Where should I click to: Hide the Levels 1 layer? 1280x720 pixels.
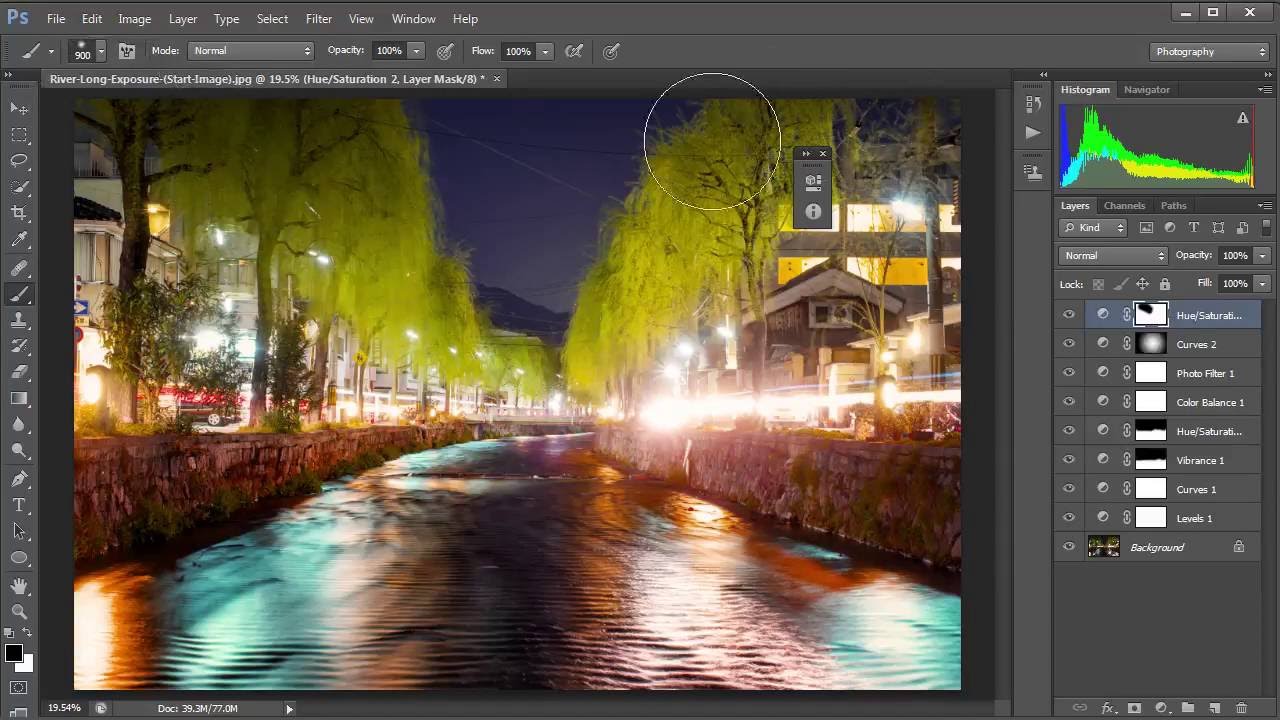pos(1069,518)
